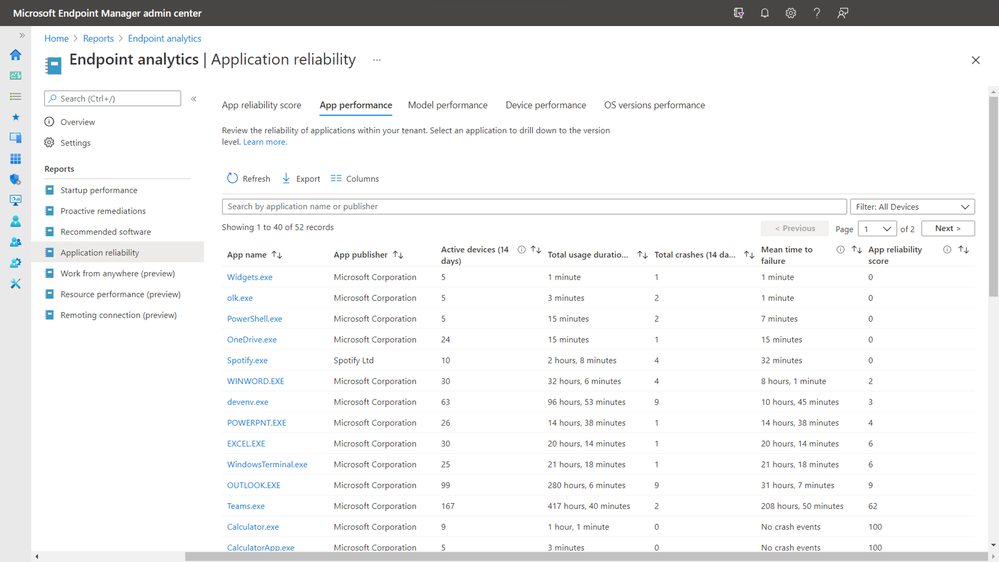Viewport: 999px width, 562px height.
Task: Collapse the report side menu
Action: [193, 99]
